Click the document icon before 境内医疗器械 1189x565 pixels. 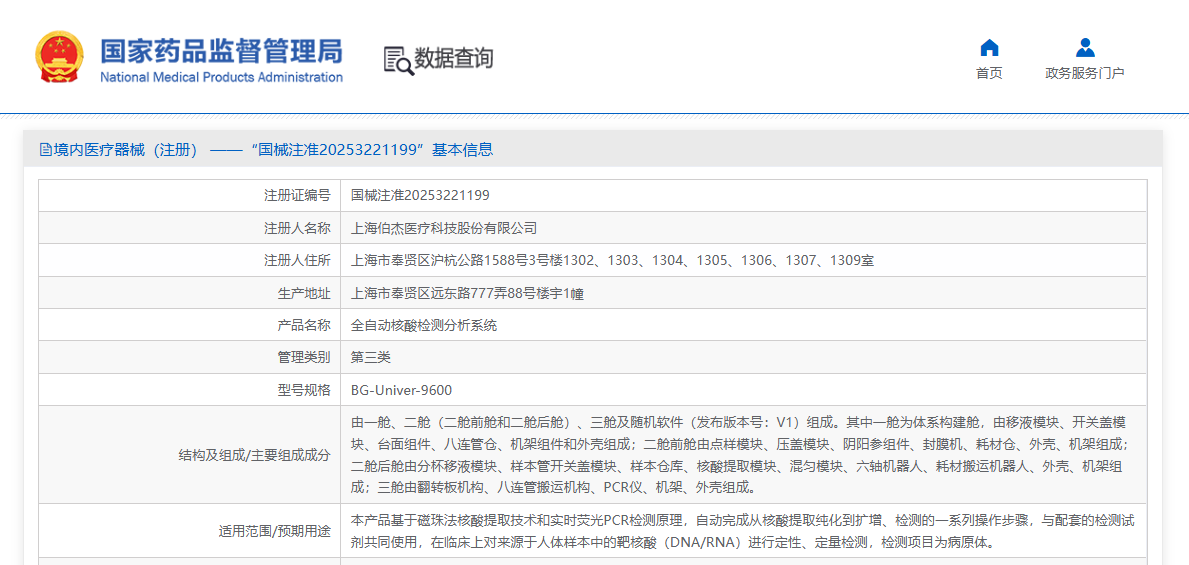[x=45, y=150]
